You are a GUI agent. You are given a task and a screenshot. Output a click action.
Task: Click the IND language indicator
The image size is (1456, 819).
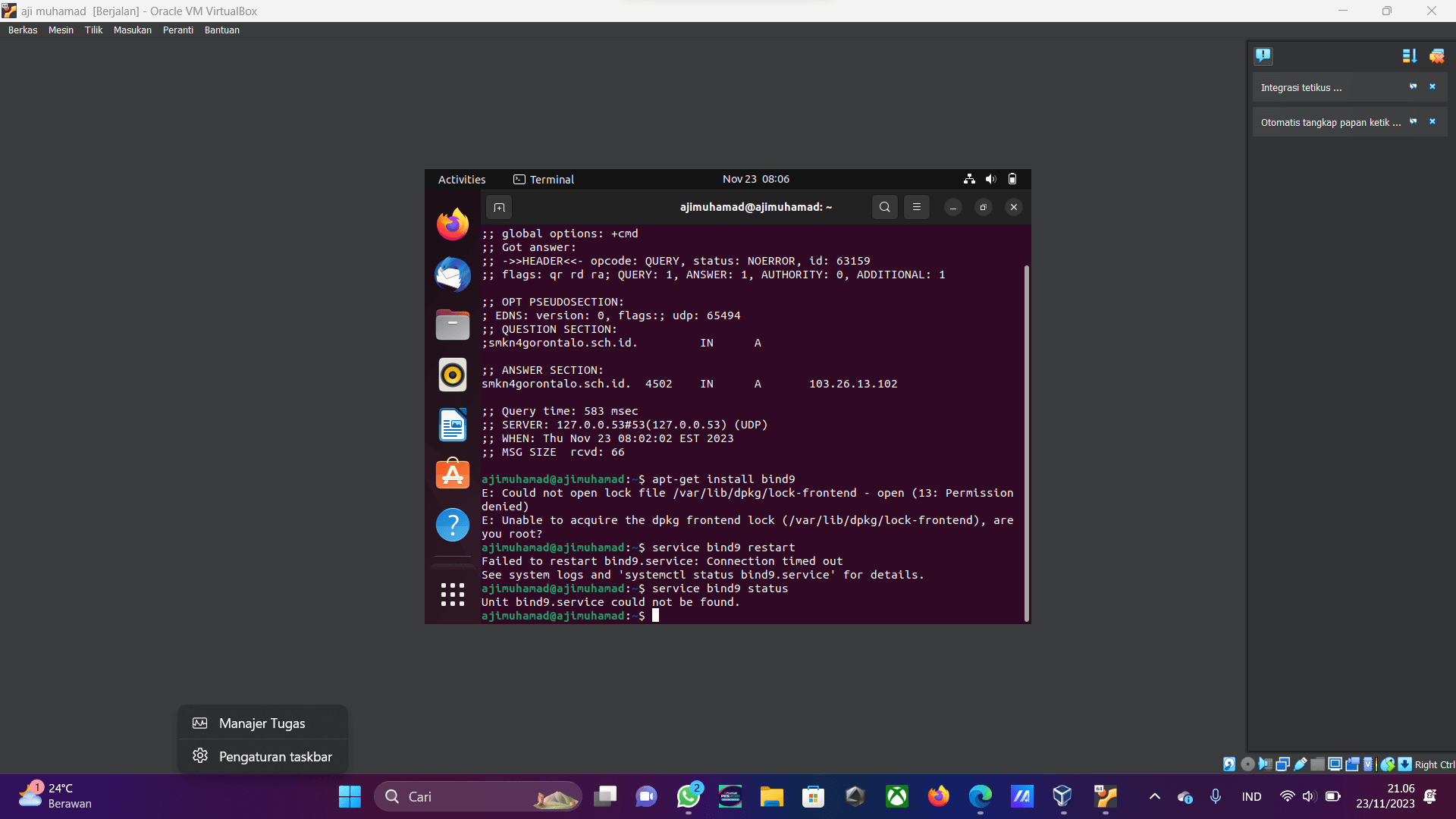tap(1252, 797)
